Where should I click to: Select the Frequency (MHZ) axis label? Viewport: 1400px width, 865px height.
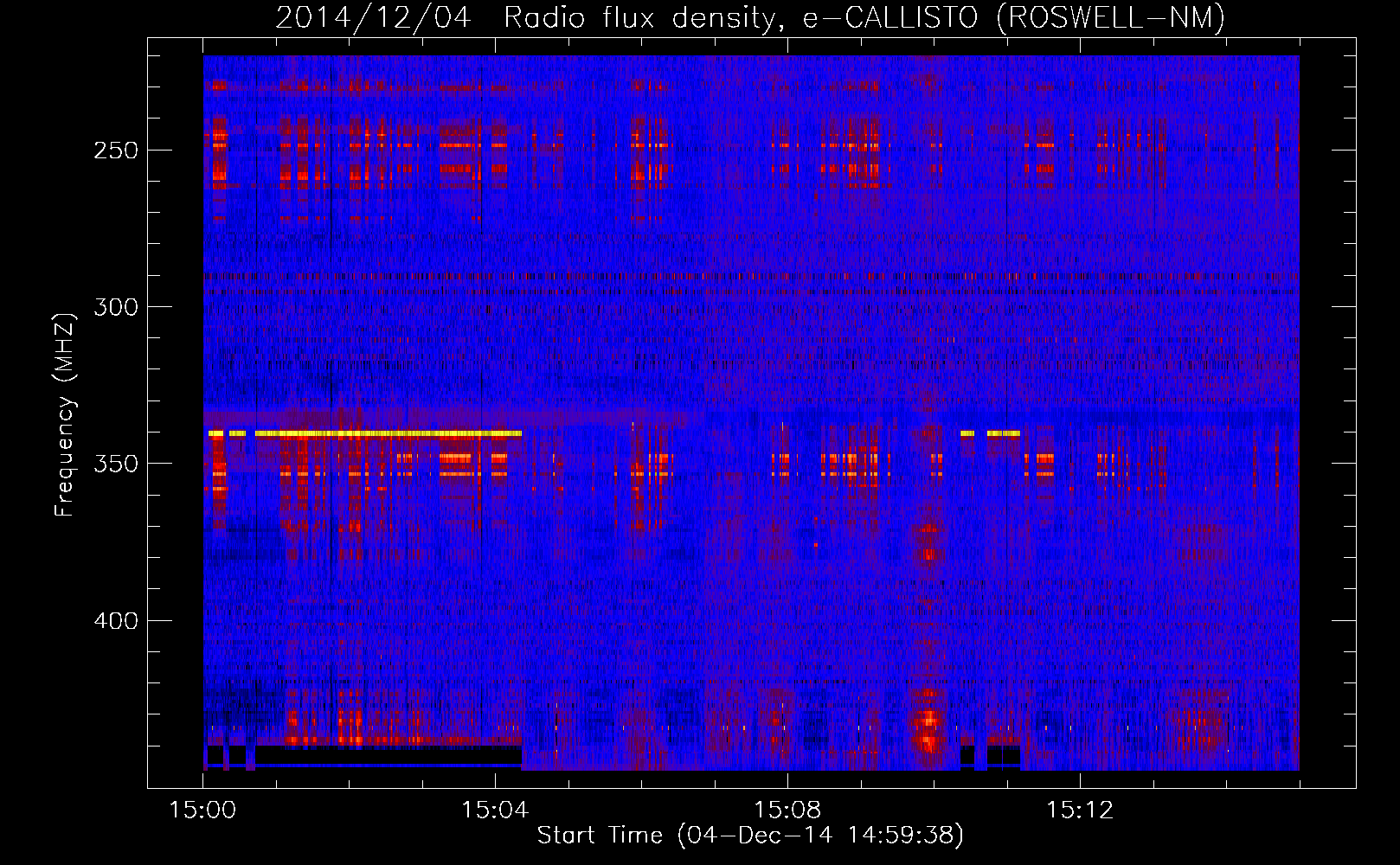65,413
